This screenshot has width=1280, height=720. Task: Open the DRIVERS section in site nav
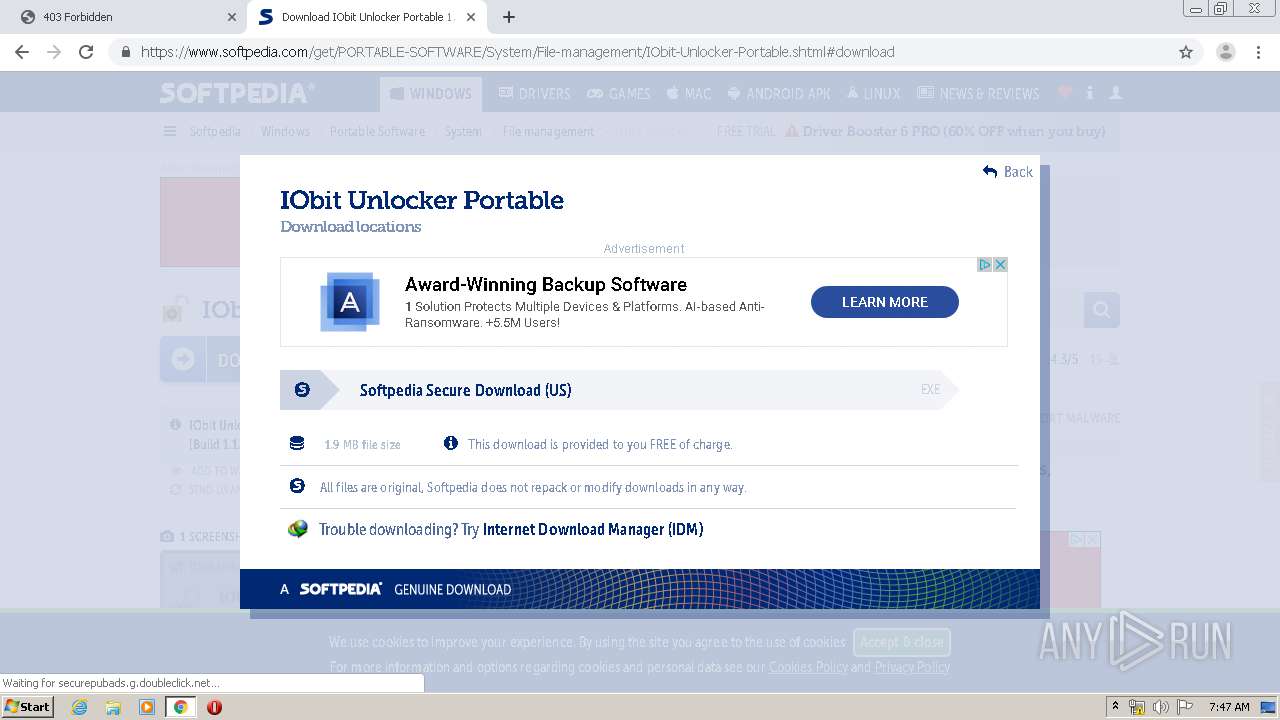(534, 94)
